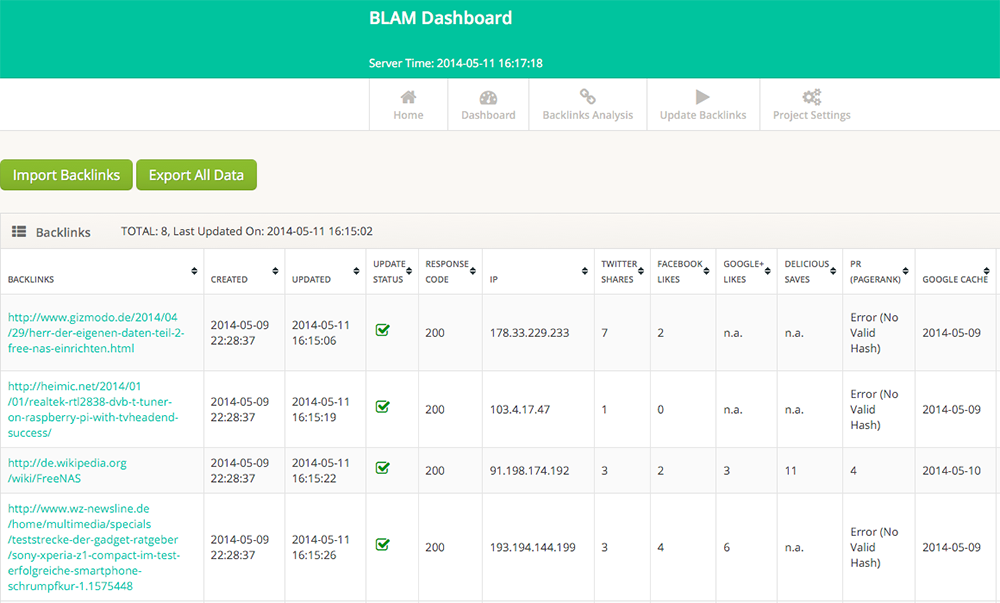The image size is (1000, 603).
Task: Click PageRank value 4 in wikipedia row
Action: pos(853,470)
